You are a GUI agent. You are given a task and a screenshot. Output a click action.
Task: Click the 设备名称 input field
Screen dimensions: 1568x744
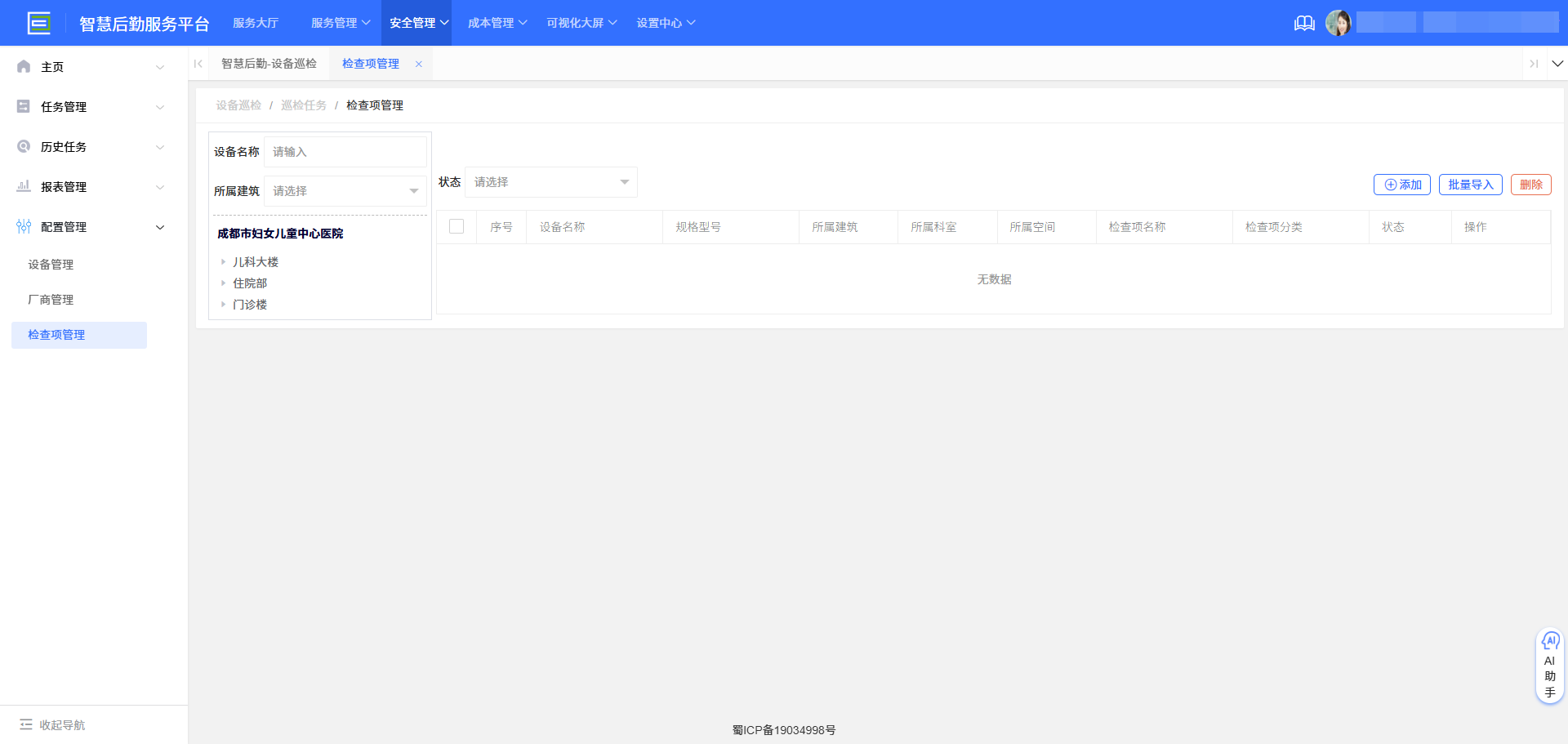tap(345, 151)
